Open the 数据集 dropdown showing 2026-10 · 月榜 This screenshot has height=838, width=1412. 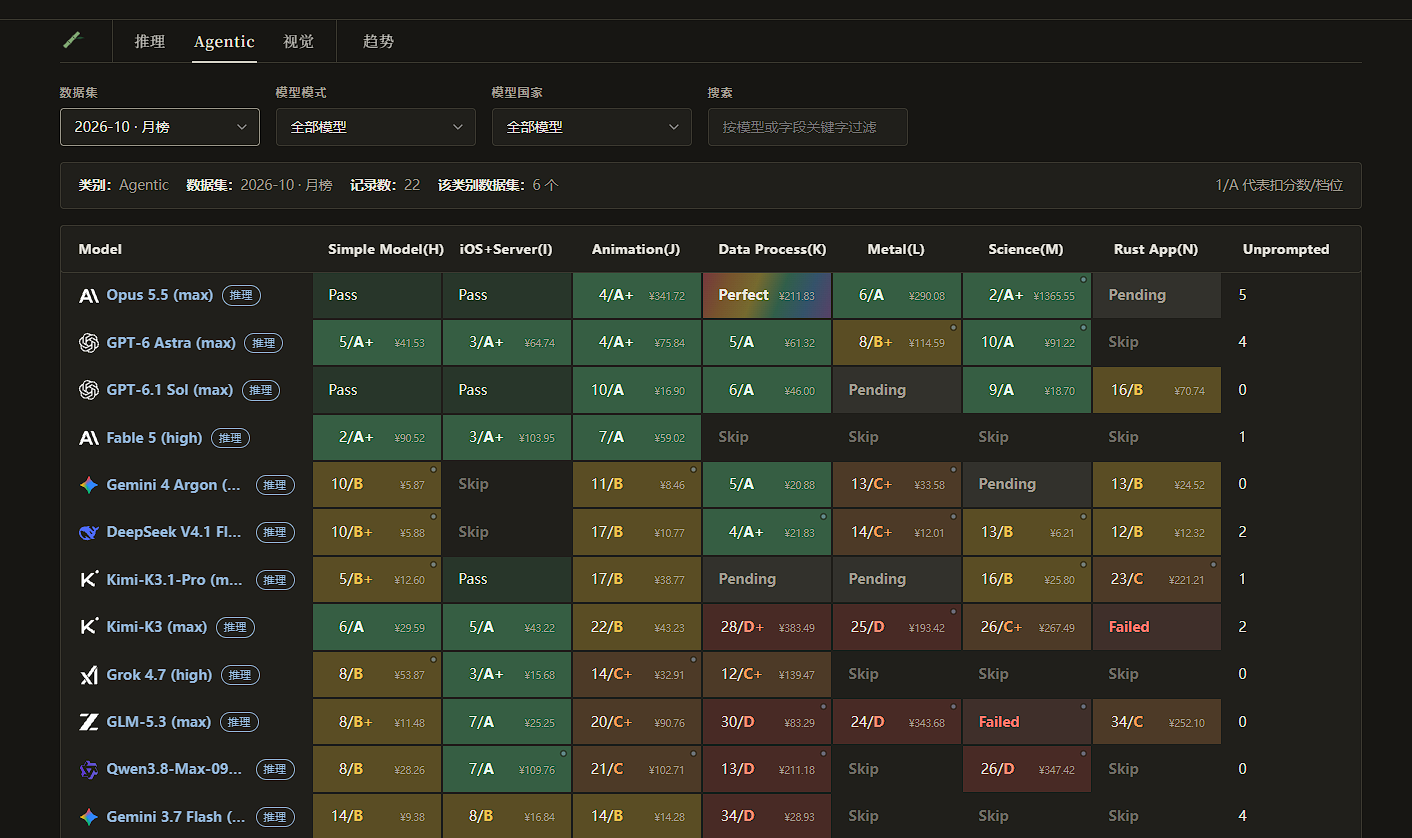tap(160, 127)
